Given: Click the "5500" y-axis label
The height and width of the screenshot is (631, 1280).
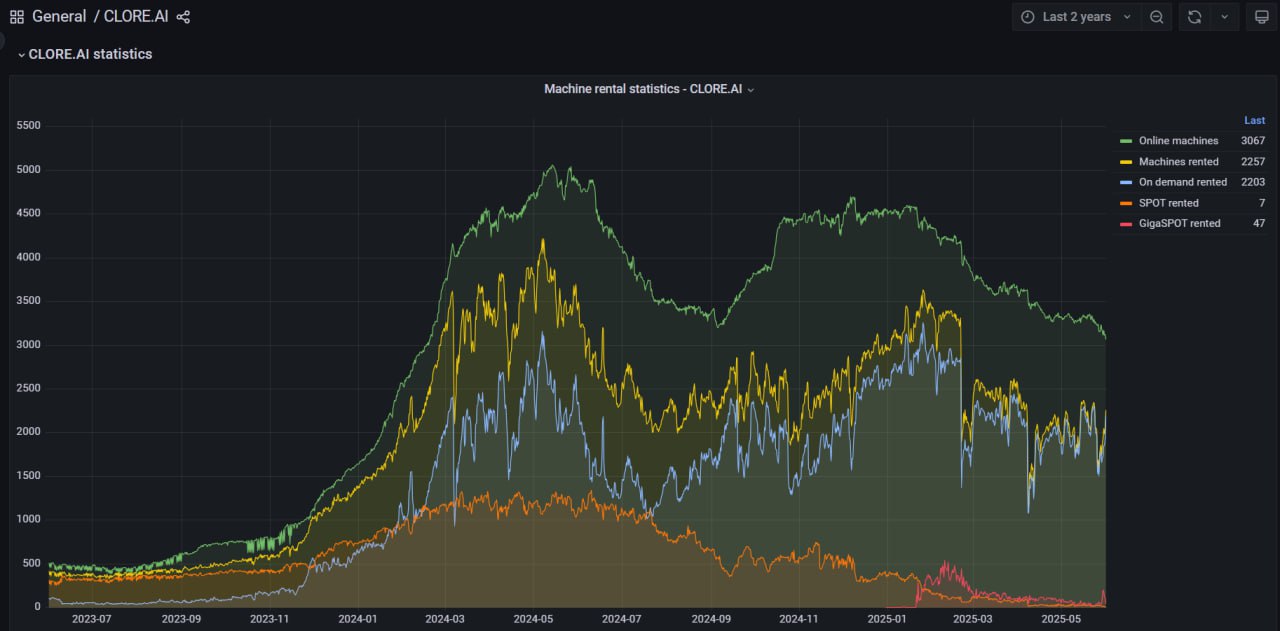Looking at the screenshot, I should point(29,126).
